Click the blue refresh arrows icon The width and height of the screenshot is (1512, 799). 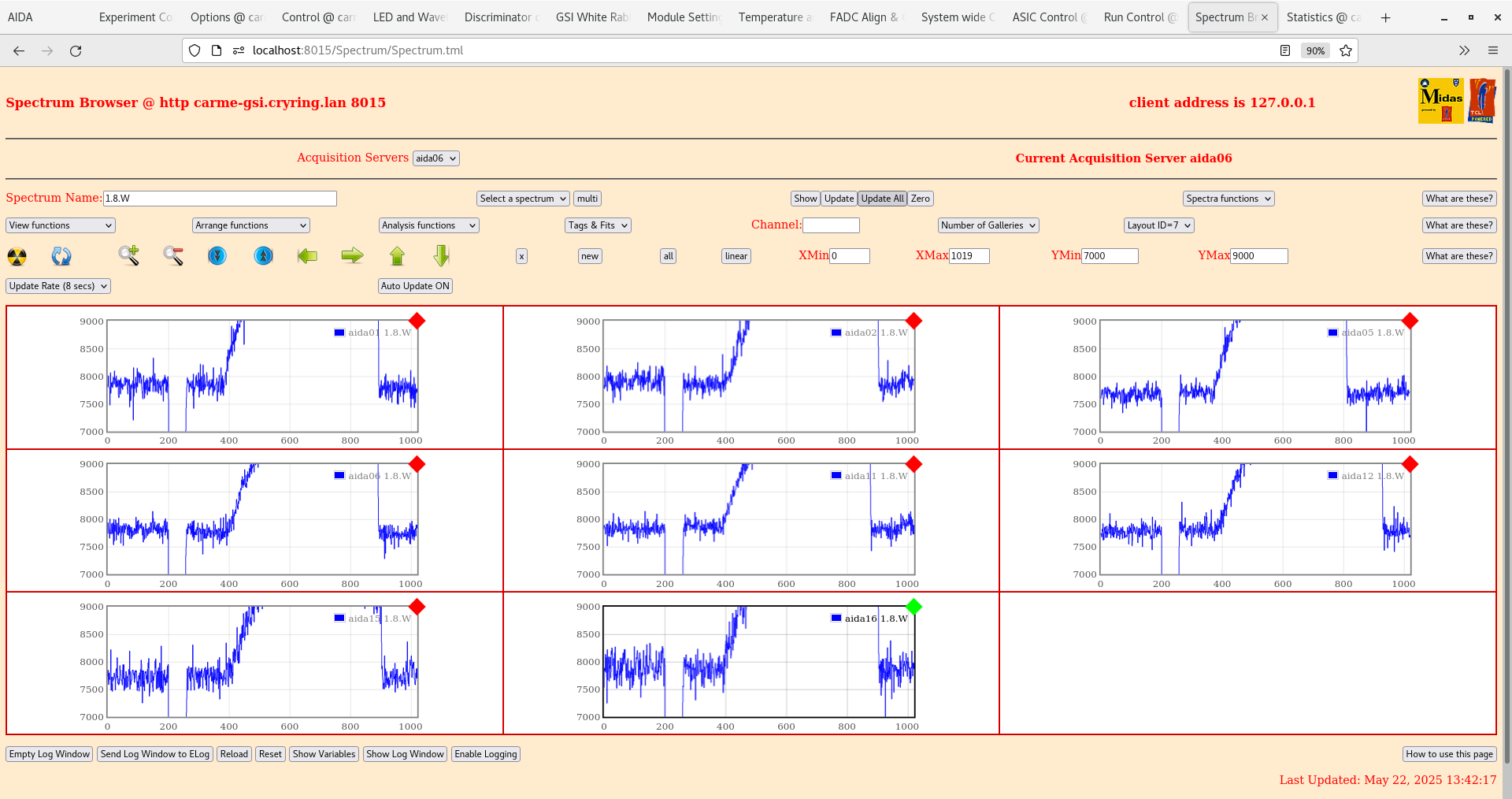pos(61,256)
